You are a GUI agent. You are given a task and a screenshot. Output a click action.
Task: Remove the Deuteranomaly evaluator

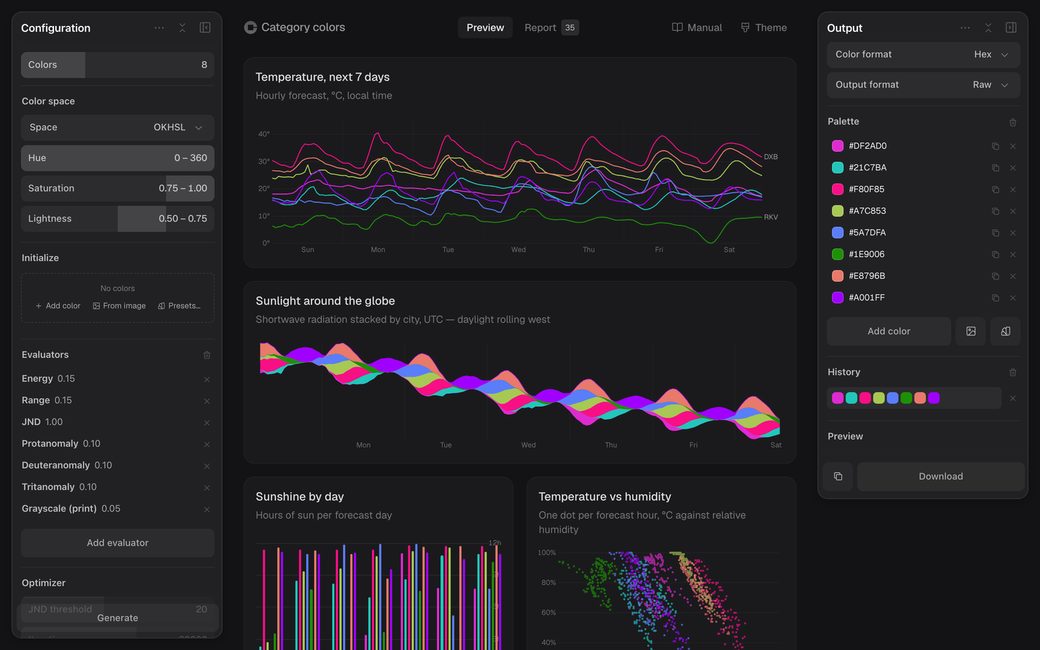pyautogui.click(x=207, y=466)
